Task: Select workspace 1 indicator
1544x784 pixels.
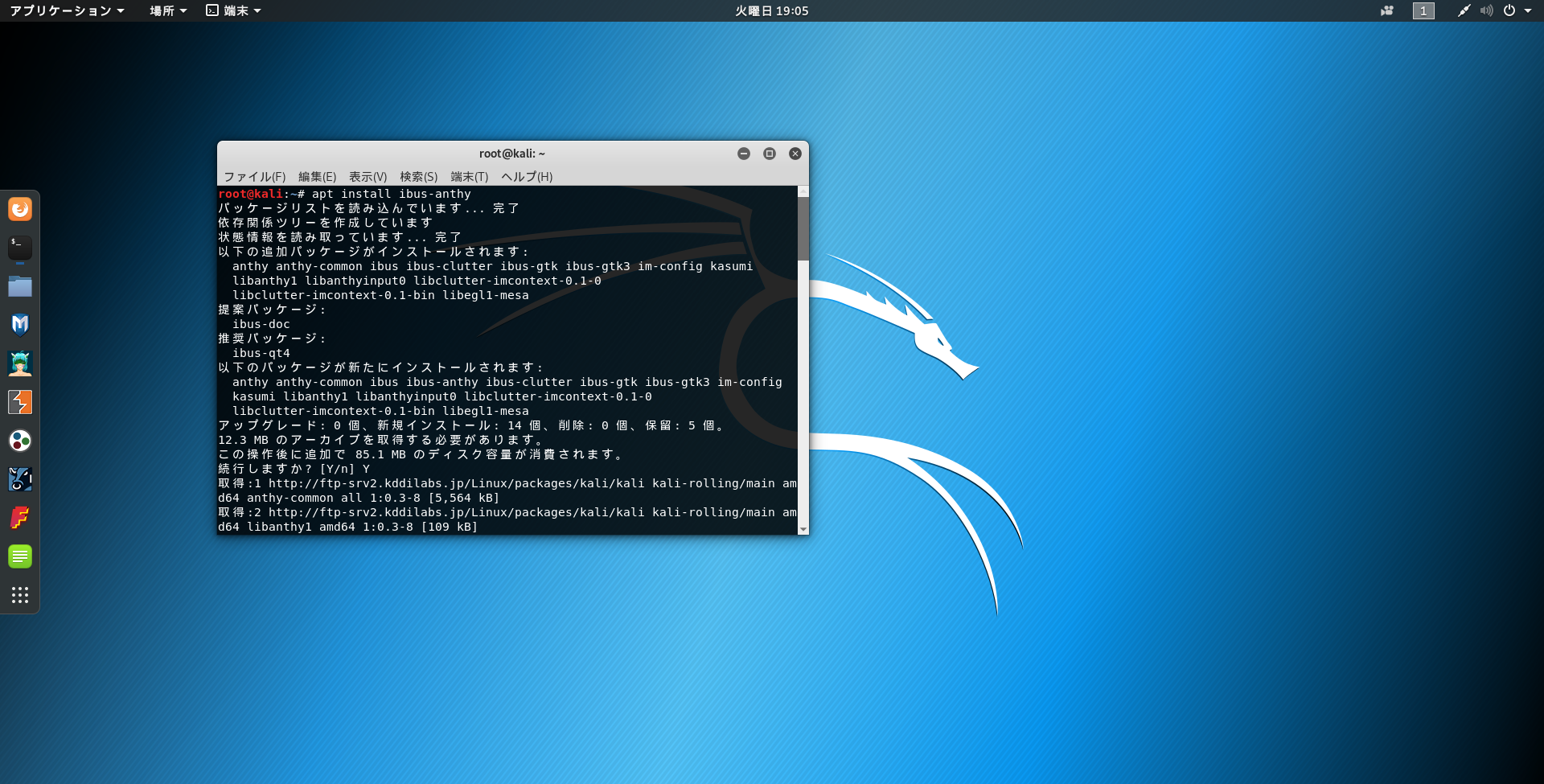Action: point(1423,10)
